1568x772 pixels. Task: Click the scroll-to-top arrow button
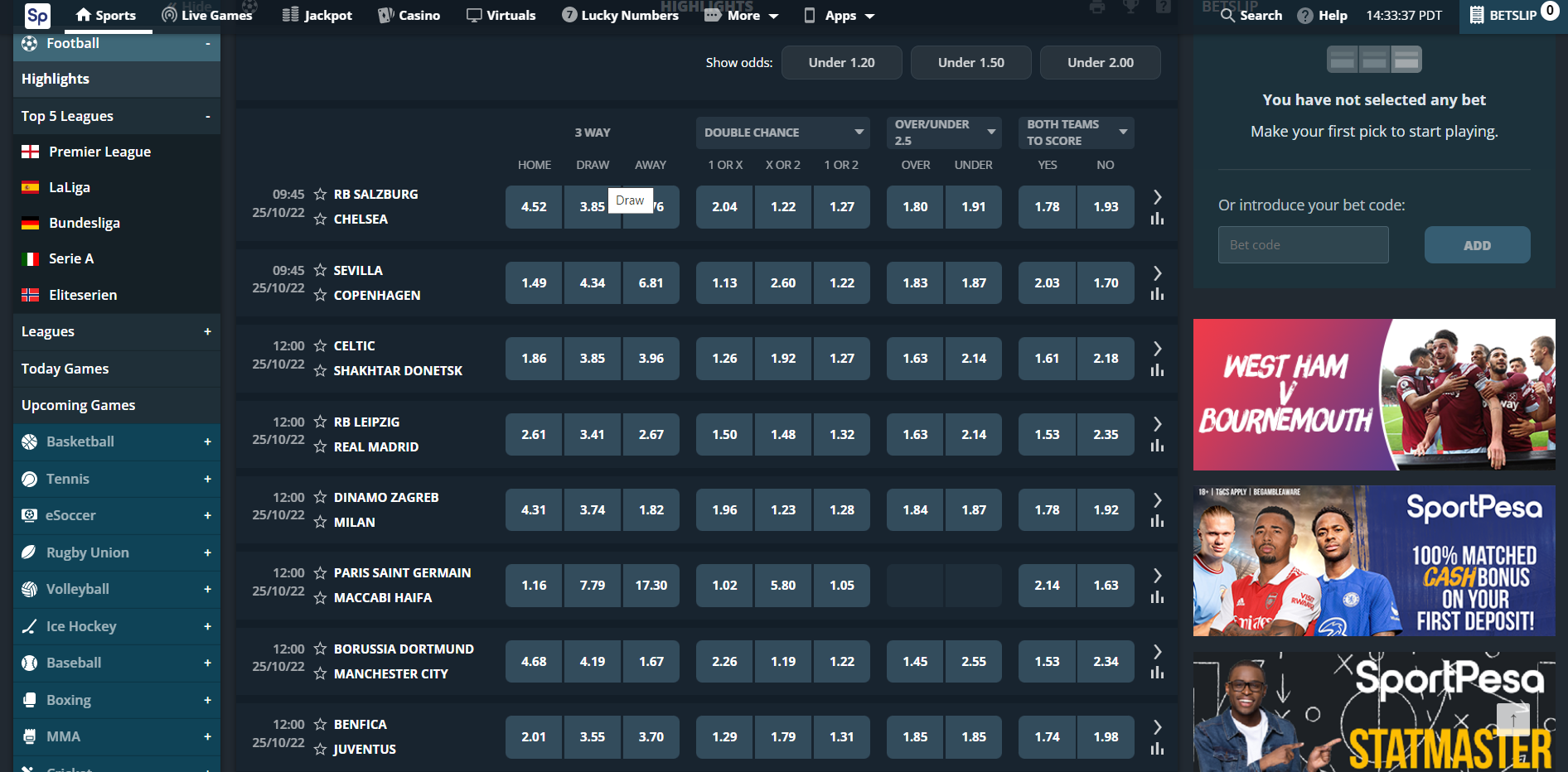tap(1512, 719)
